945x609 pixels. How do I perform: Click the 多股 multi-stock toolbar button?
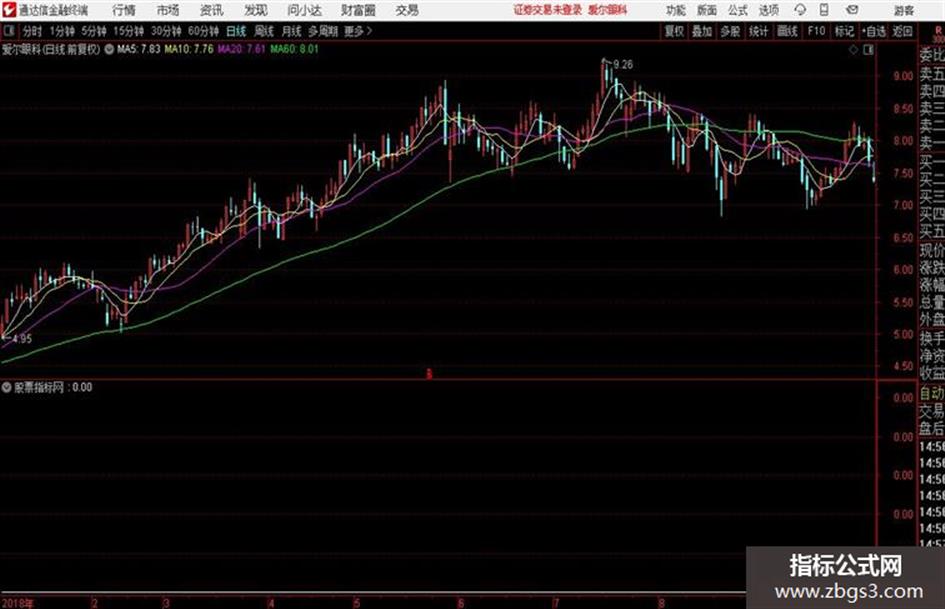[x=730, y=31]
